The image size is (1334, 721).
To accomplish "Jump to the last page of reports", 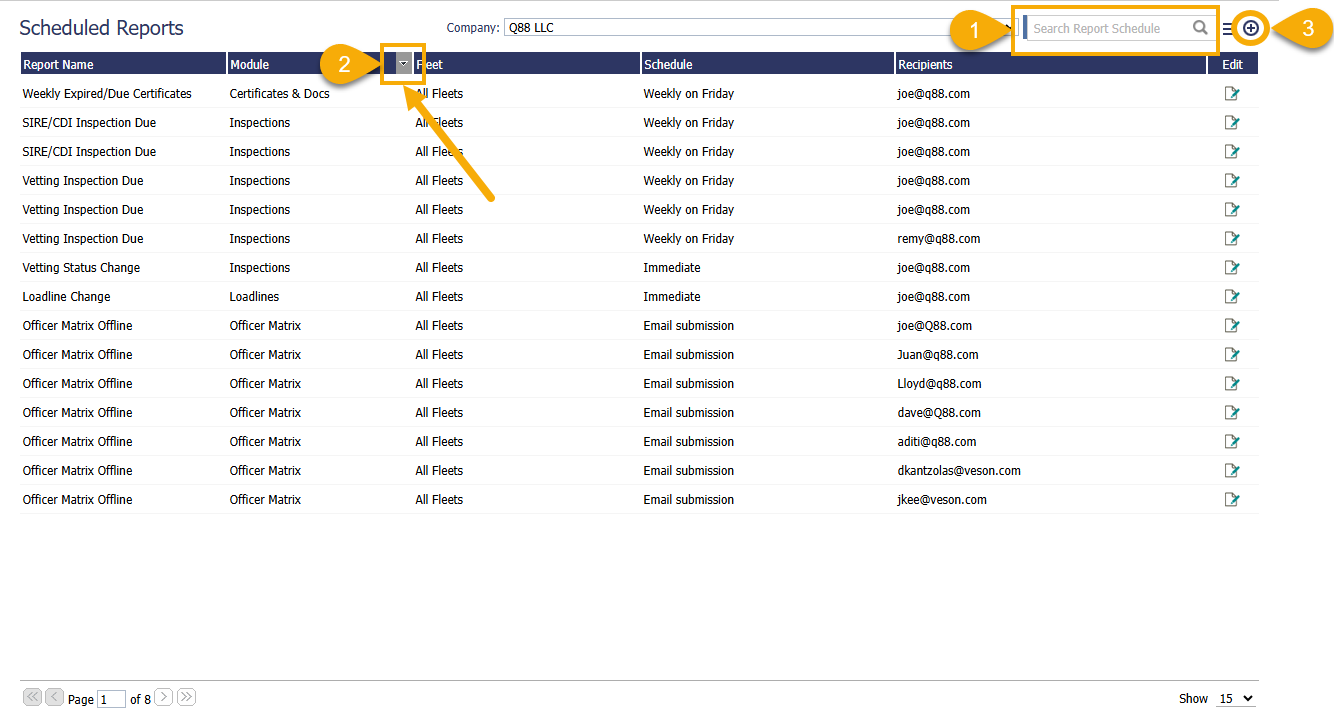I will point(186,698).
